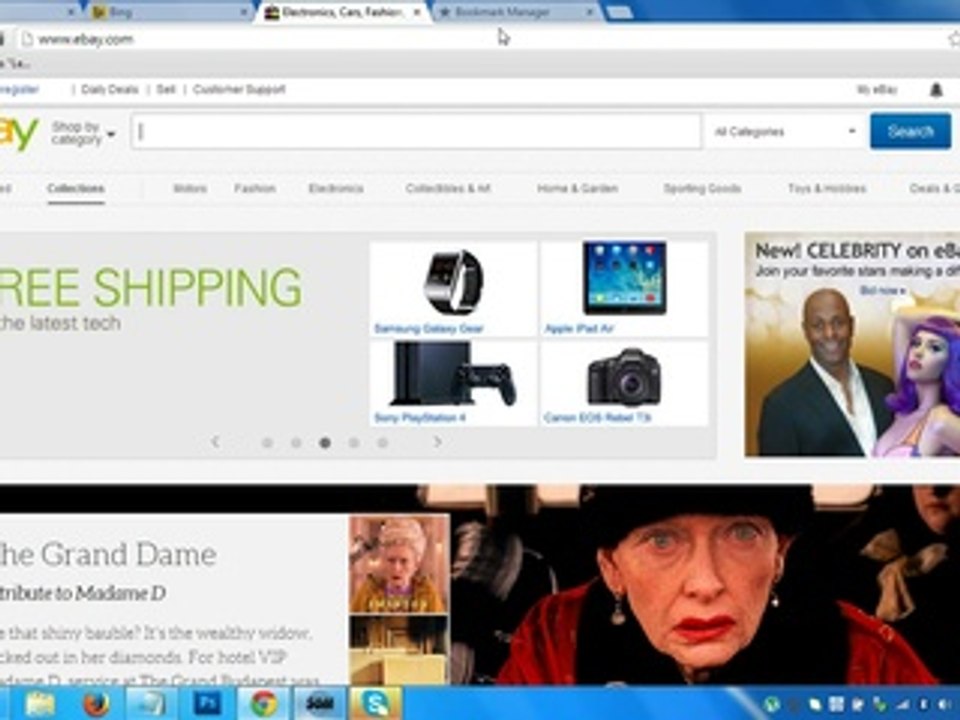Viewport: 960px width, 720px height.
Task: Click the Canon camera image
Action: [624, 378]
